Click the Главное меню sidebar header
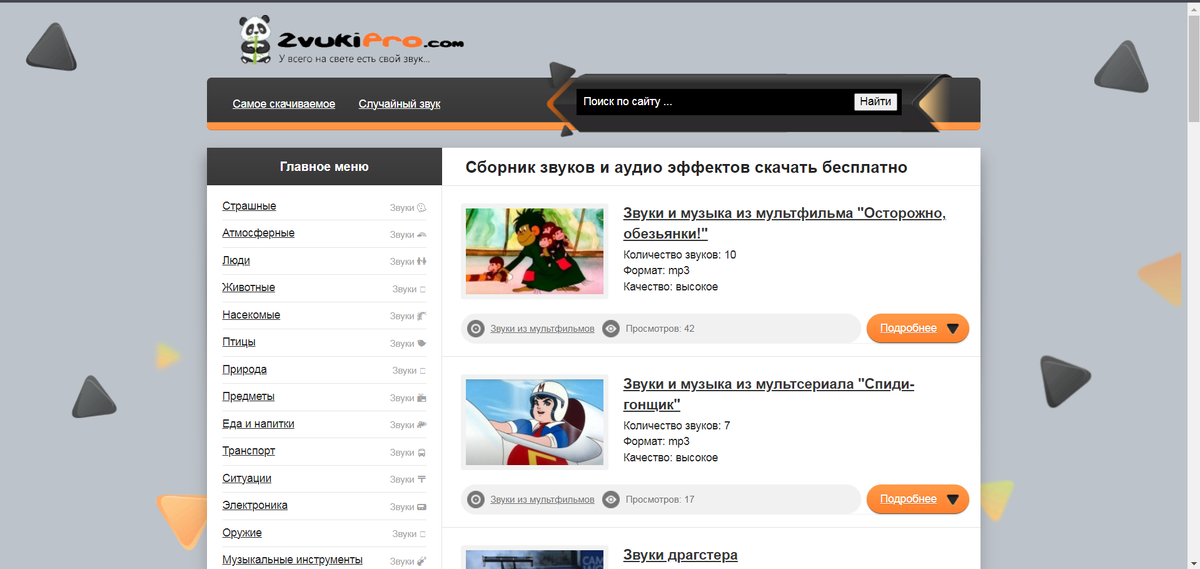The width and height of the screenshot is (1200, 569). coord(324,167)
